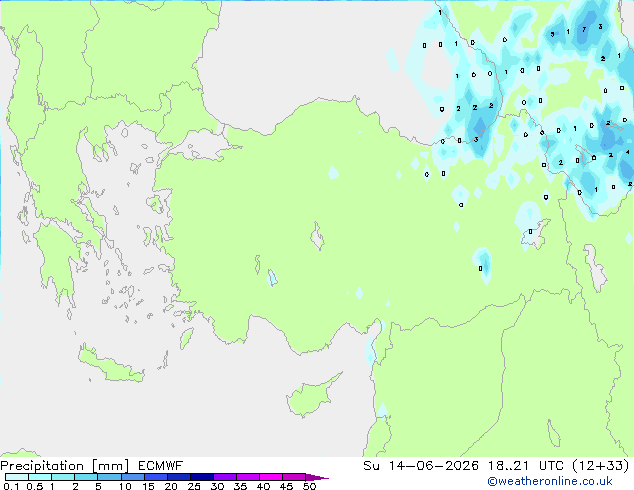This screenshot has height=490, width=634.
Task: Select the 2–5 mm legend color swatch
Action: point(86,477)
